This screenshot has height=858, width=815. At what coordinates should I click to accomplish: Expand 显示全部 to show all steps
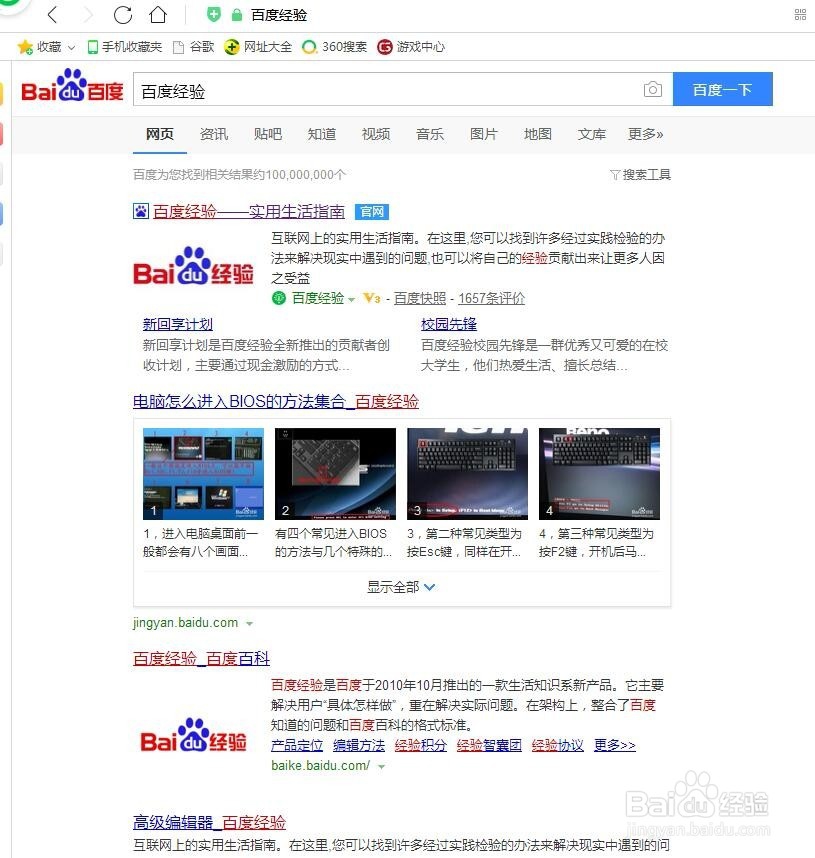(x=401, y=587)
